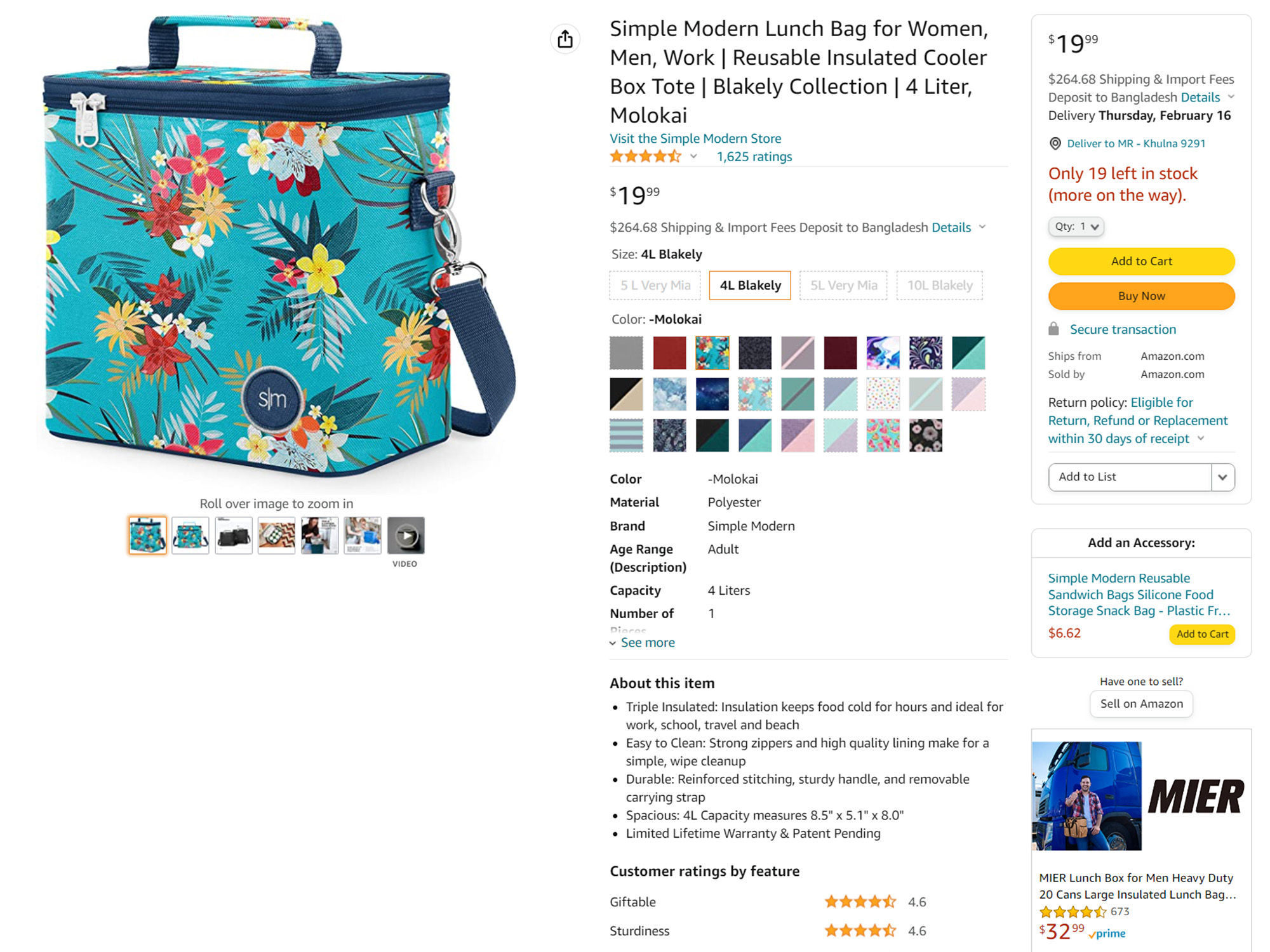View the black lunch bag thumbnail
Viewport: 1270px width, 952px height.
point(234,535)
